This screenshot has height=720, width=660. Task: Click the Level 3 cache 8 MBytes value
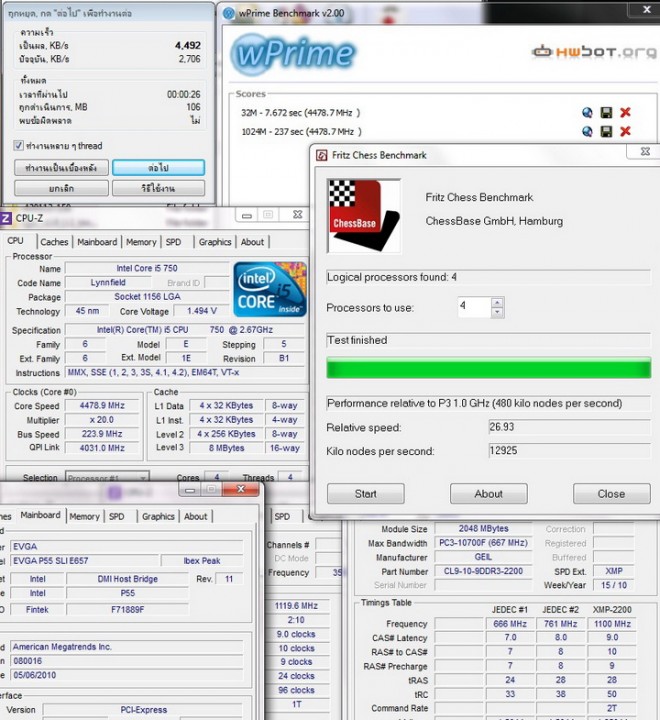click(226, 448)
